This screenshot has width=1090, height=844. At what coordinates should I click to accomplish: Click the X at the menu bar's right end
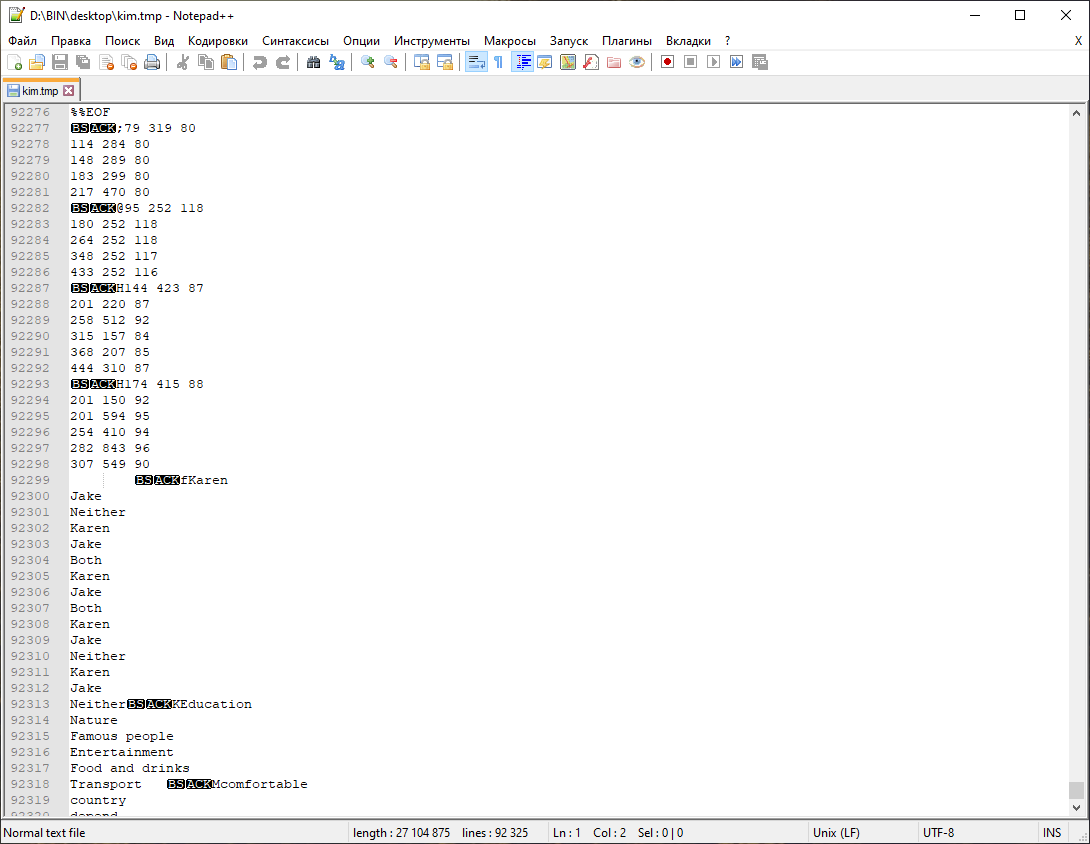click(x=1079, y=41)
